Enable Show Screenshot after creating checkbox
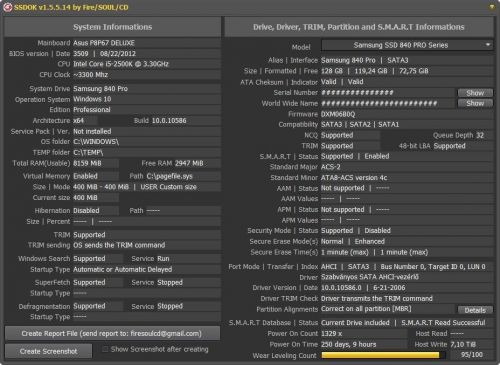 [x=105, y=349]
